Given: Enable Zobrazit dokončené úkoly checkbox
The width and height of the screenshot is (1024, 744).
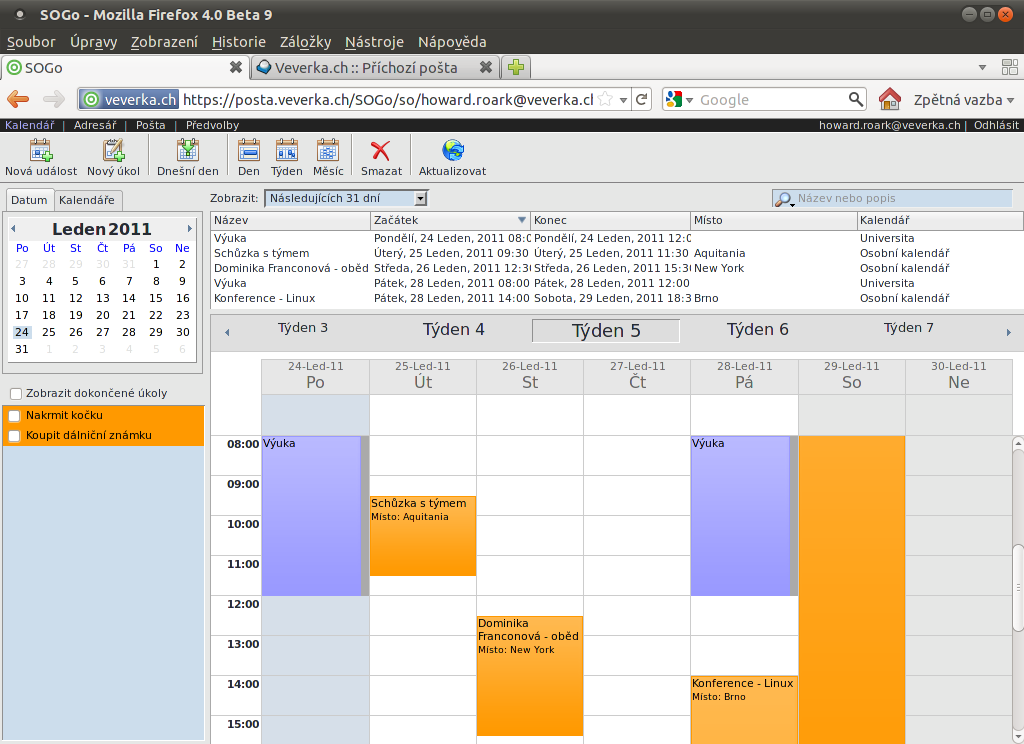Looking at the screenshot, I should pyautogui.click(x=15, y=393).
